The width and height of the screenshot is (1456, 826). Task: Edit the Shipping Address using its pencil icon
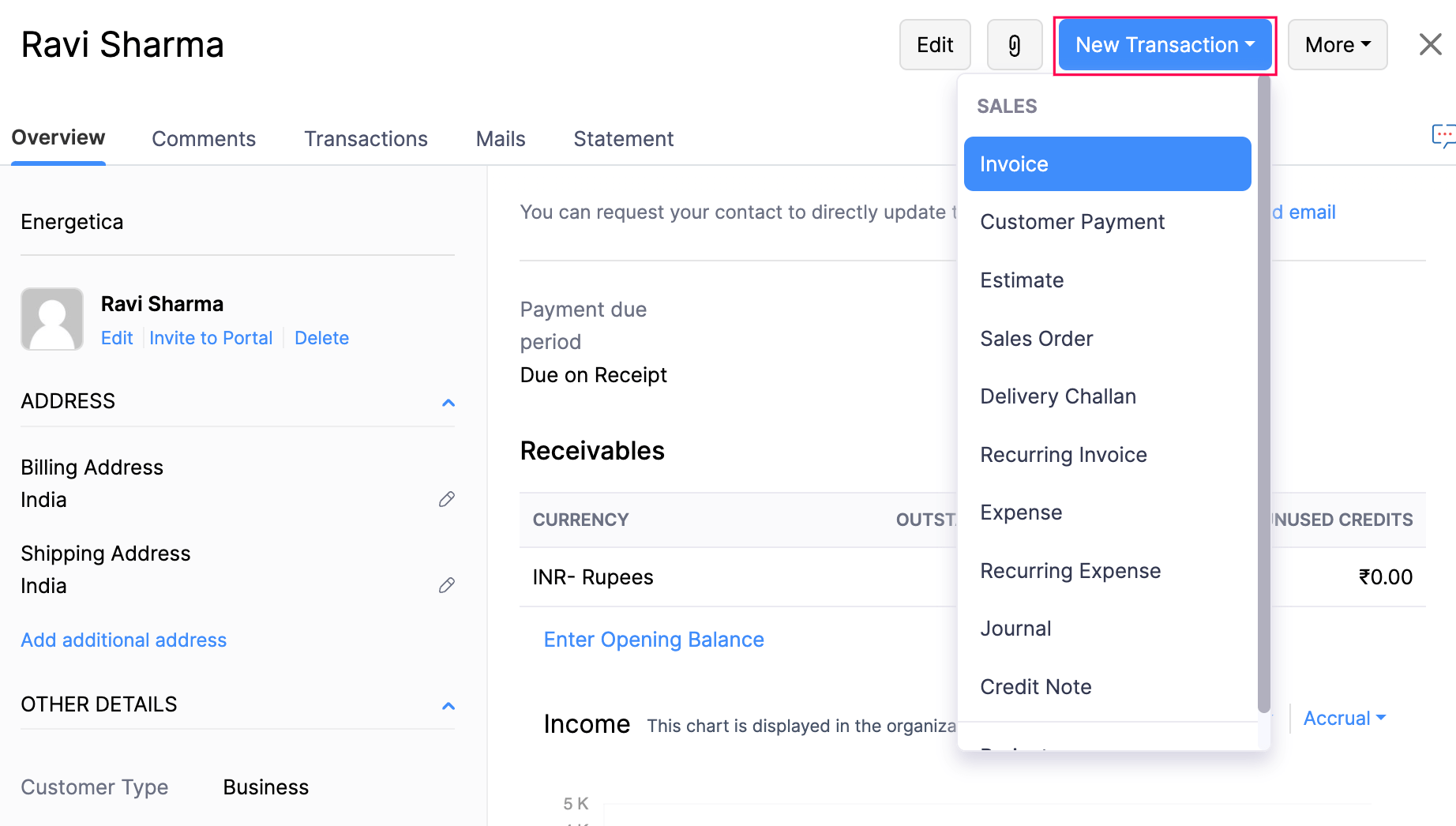point(447,585)
